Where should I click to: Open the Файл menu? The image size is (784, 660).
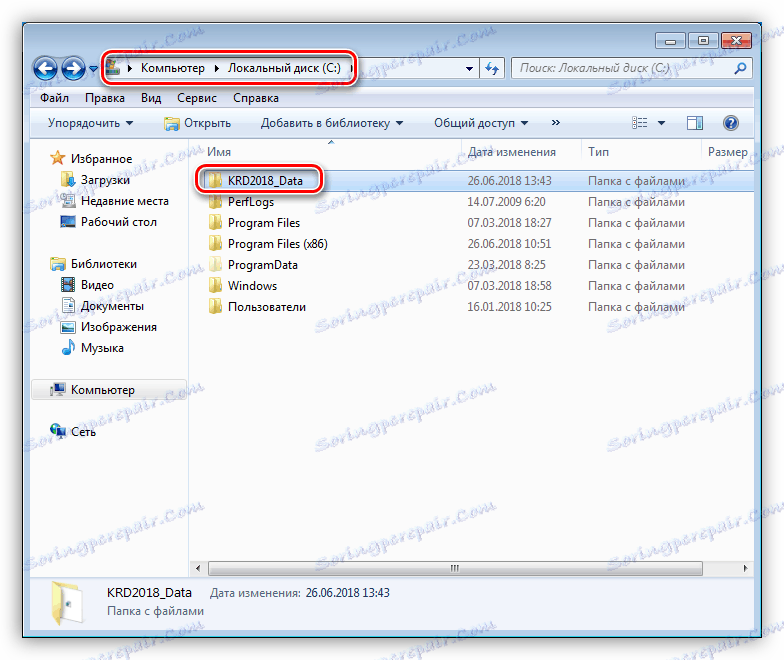(x=54, y=98)
